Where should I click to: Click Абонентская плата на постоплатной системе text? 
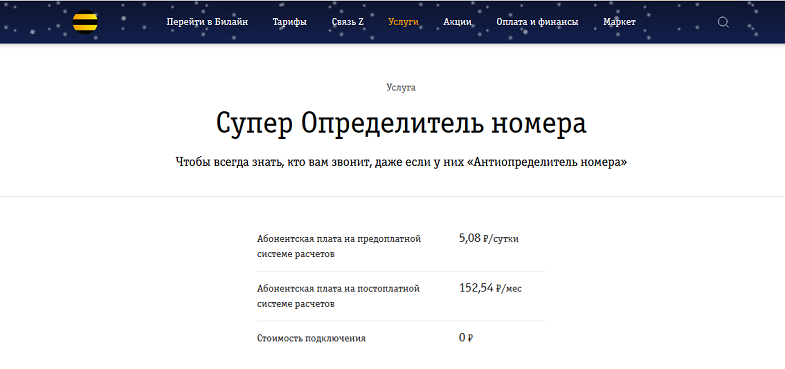(x=338, y=296)
